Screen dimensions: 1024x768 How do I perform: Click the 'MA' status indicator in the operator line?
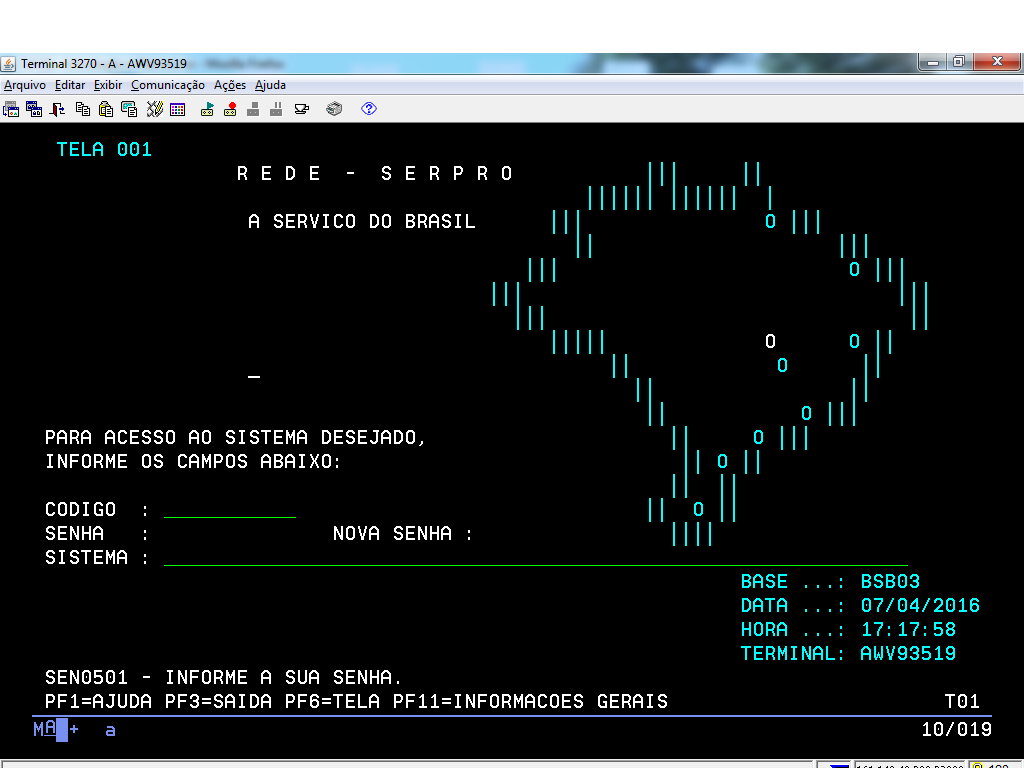tap(44, 729)
